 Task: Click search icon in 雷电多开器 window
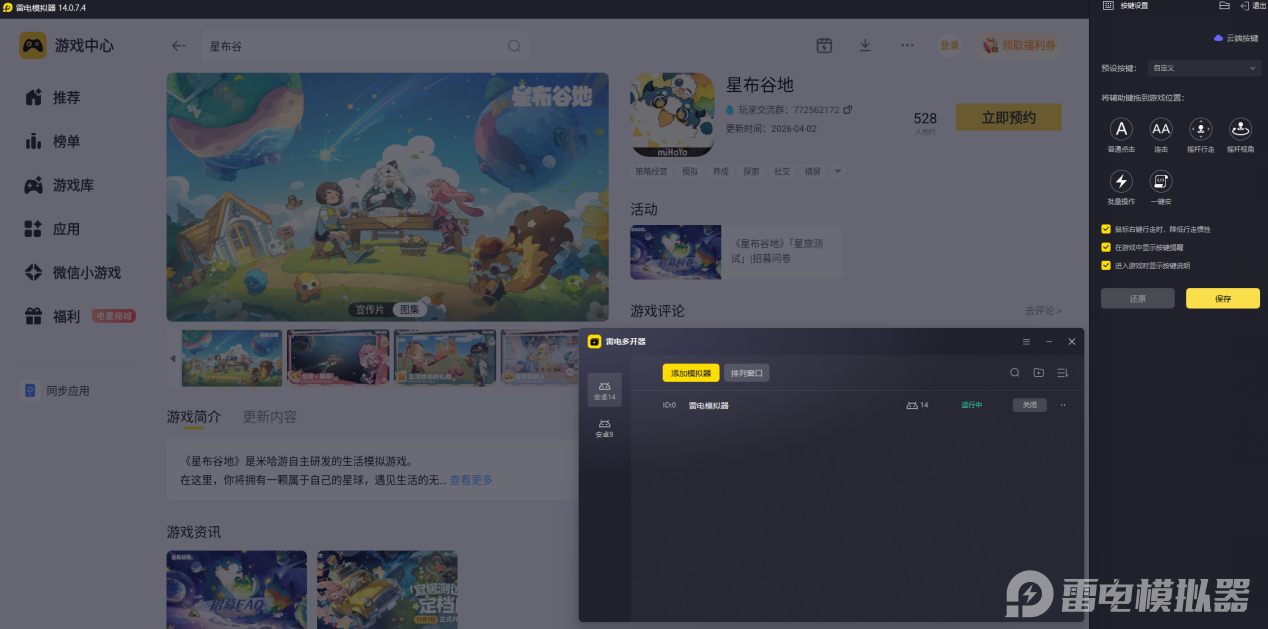1014,373
